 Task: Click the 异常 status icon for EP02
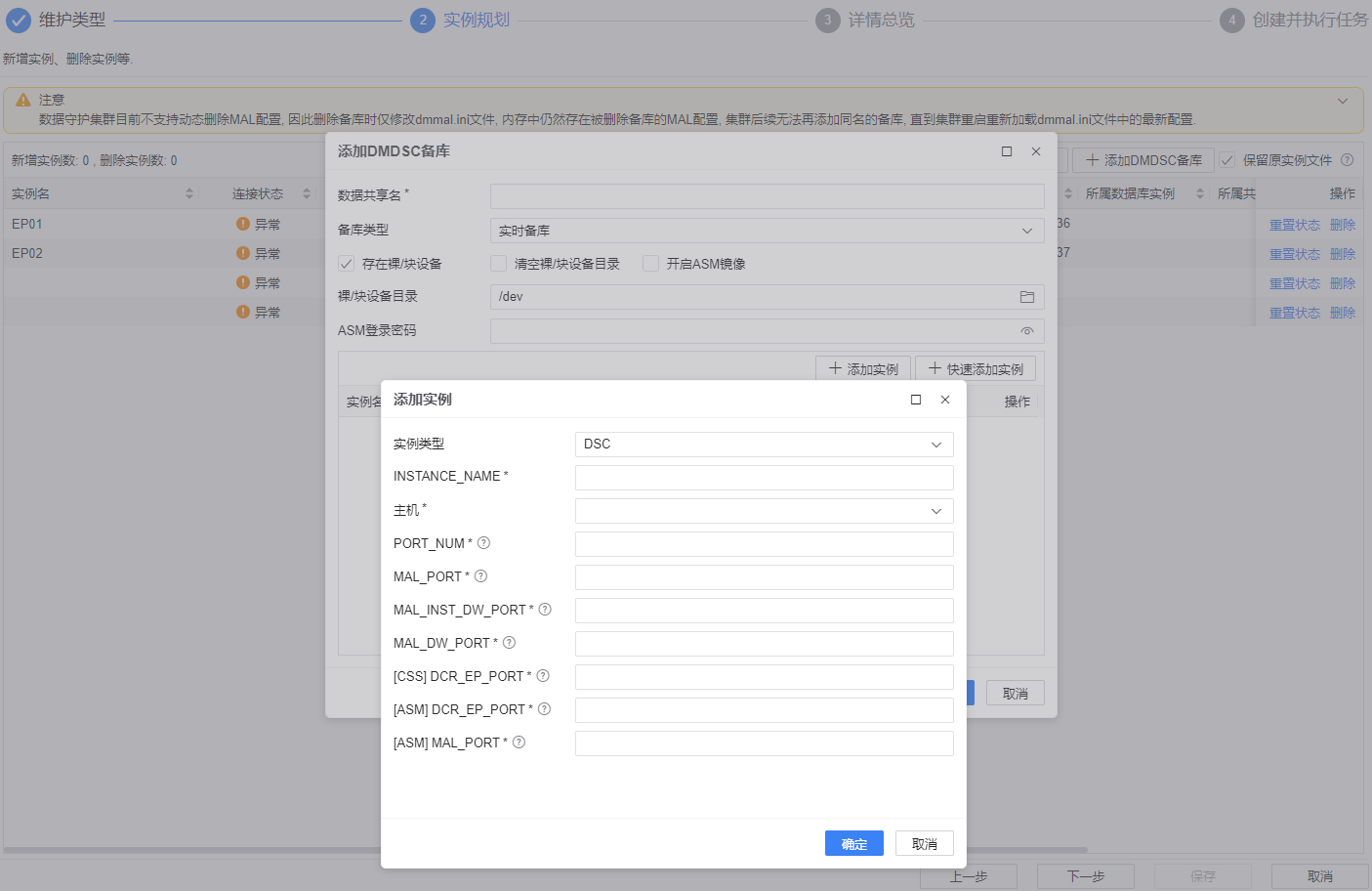click(x=243, y=253)
